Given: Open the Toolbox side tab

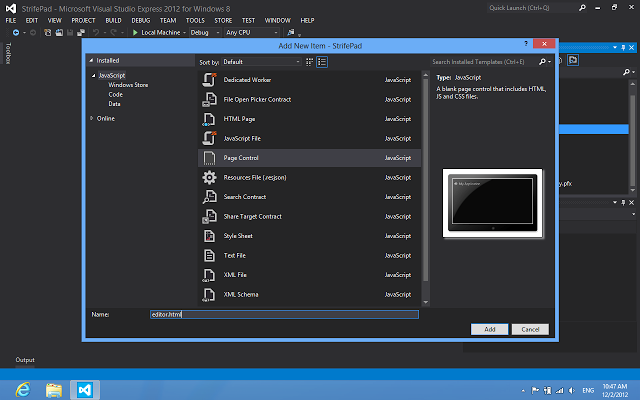Looking at the screenshot, I should coord(8,53).
